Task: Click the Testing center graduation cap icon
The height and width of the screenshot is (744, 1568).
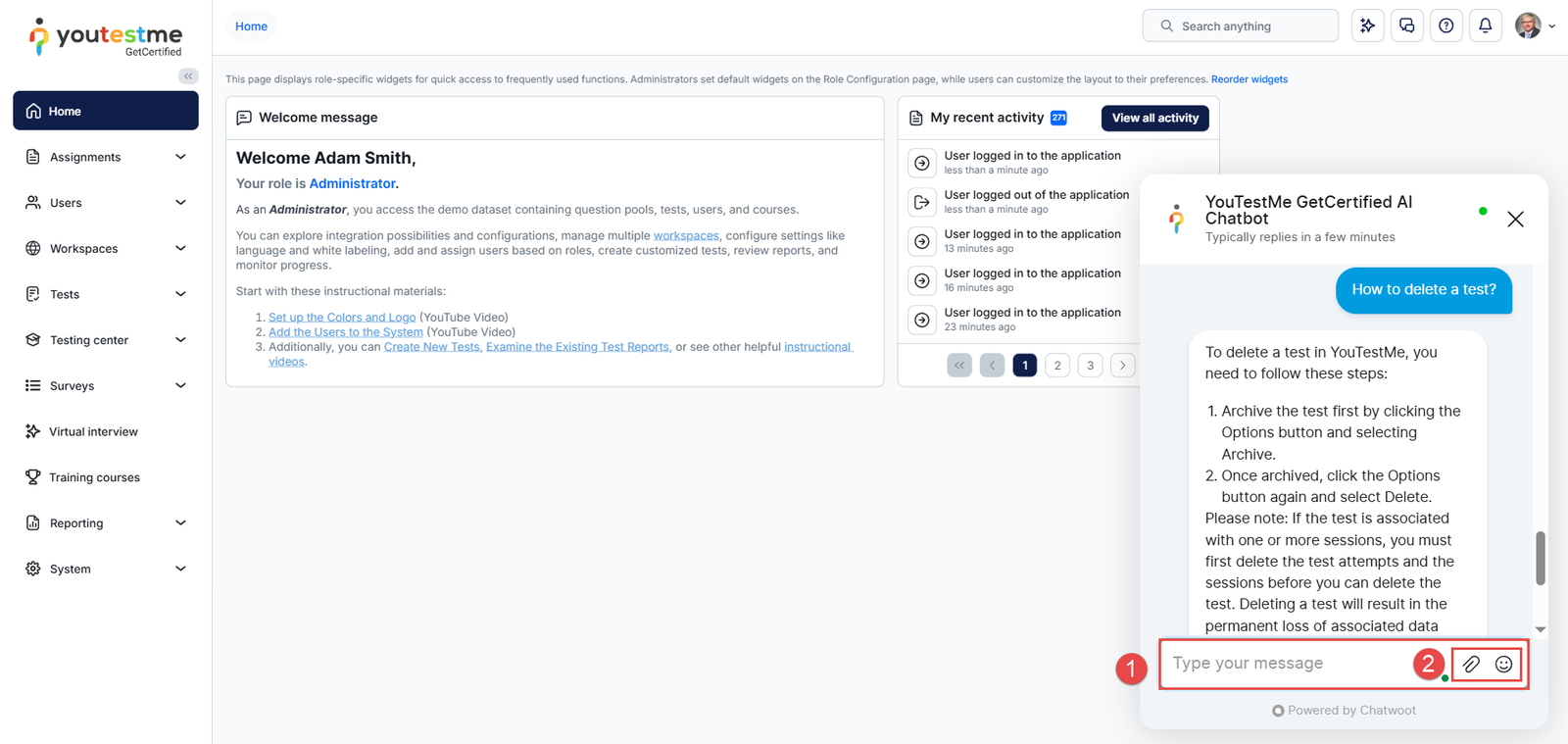Action: (33, 340)
